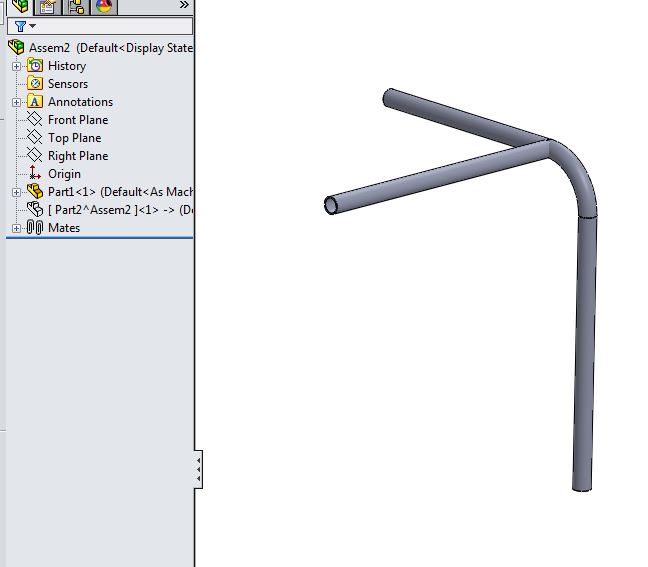Open the DisplayManager color sphere tab
Screen dimensions: 648x567
point(104,6)
